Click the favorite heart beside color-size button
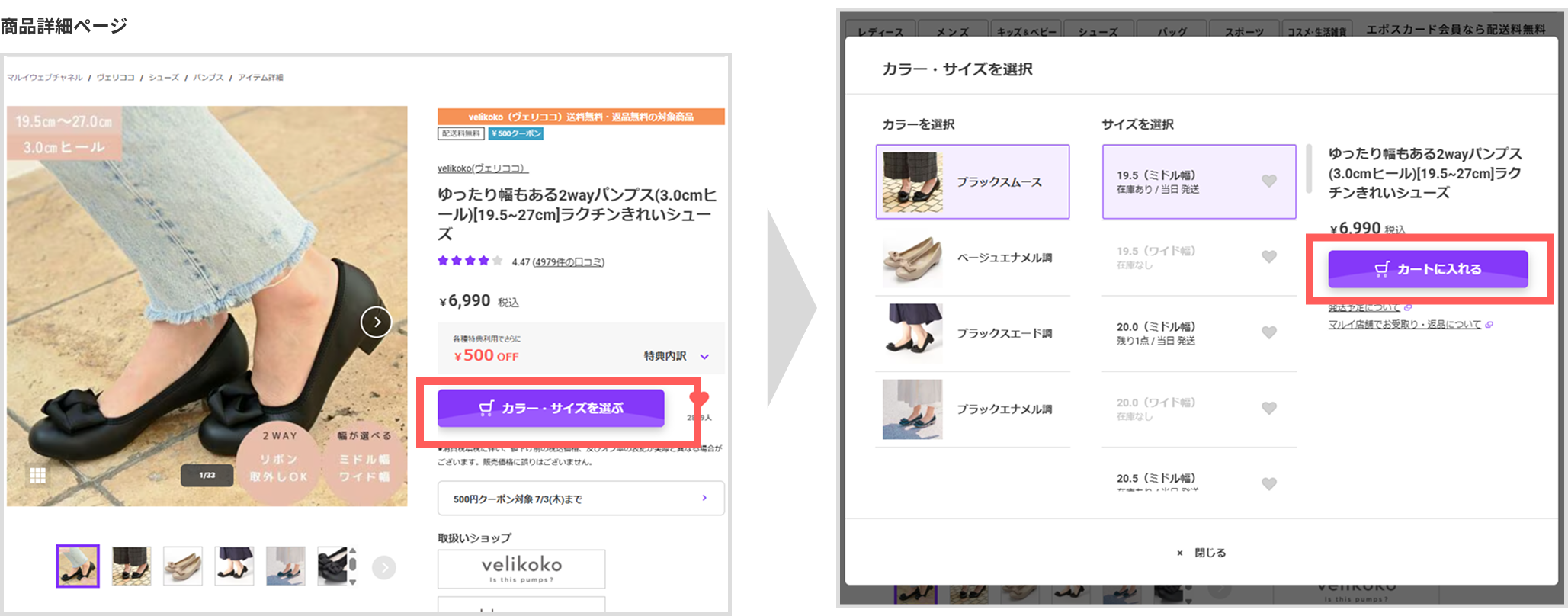 699,399
